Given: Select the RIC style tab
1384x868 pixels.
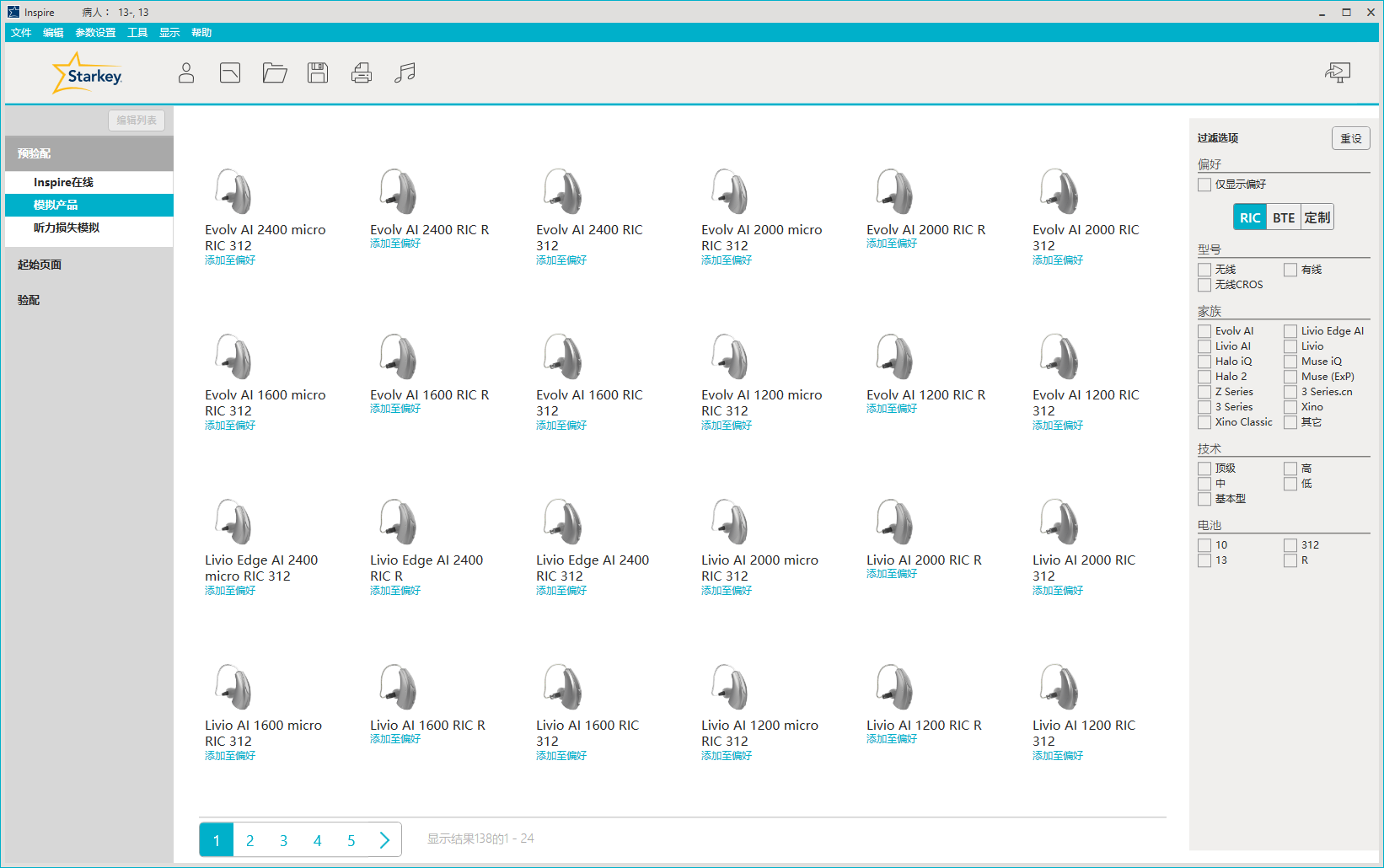Looking at the screenshot, I should click(1250, 217).
